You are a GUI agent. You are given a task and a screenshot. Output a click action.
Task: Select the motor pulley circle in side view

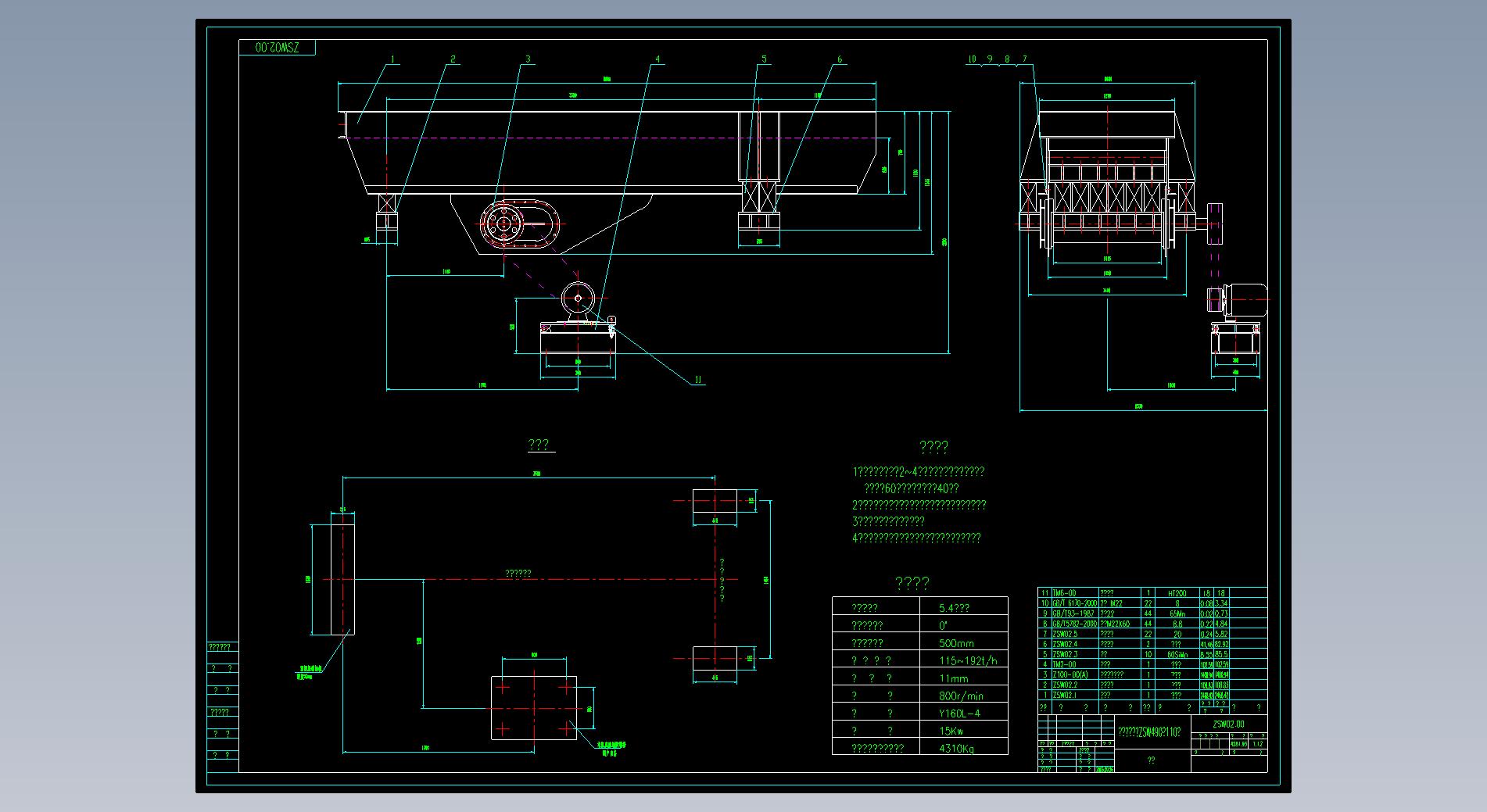[578, 298]
